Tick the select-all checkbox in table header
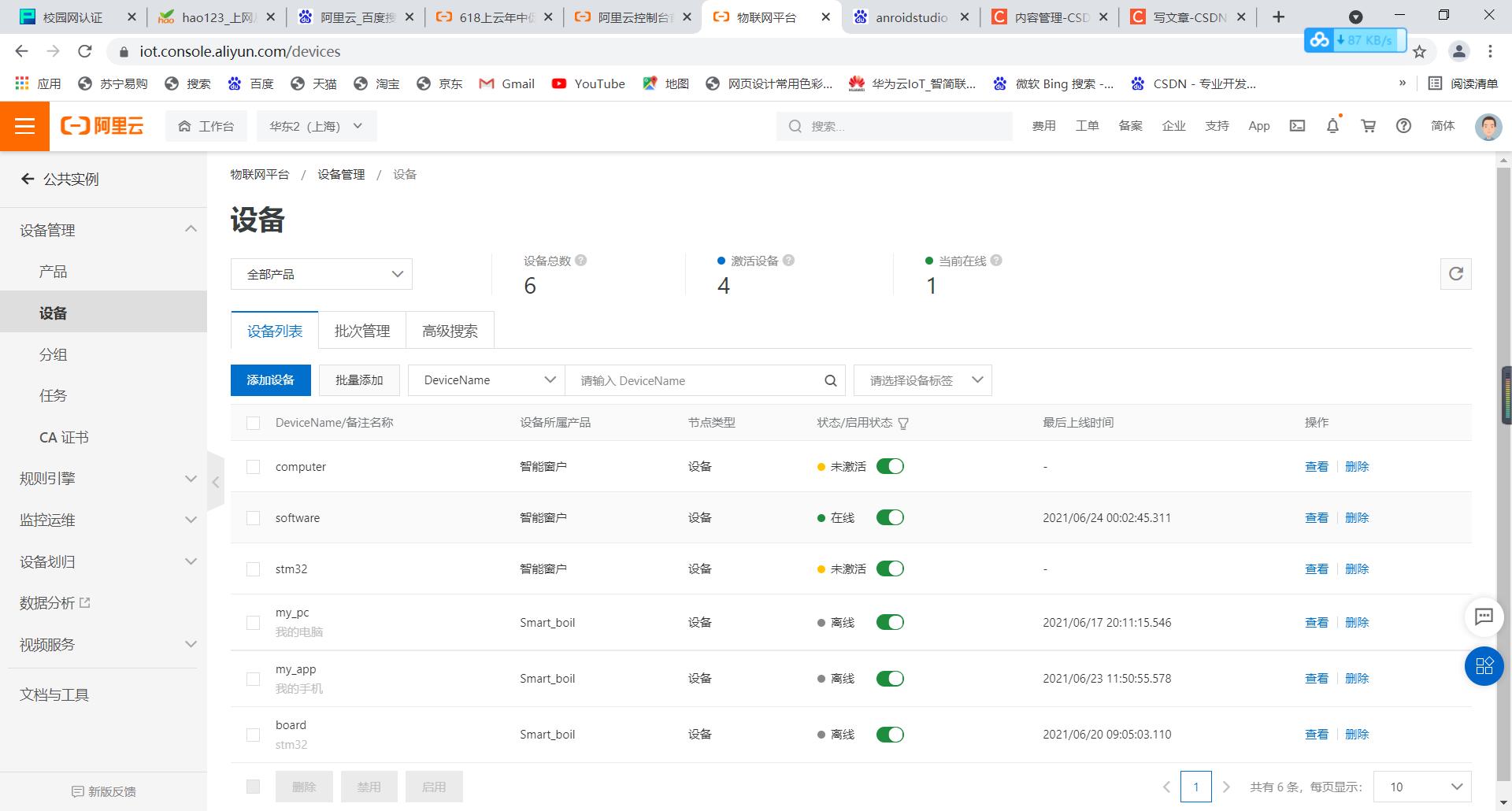The width and height of the screenshot is (1512, 811). click(x=253, y=424)
